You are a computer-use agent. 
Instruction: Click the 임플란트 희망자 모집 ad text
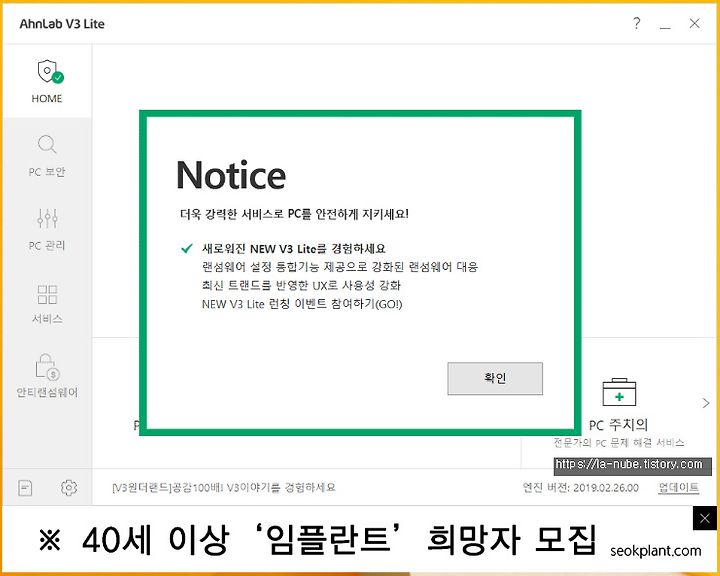click(x=318, y=539)
